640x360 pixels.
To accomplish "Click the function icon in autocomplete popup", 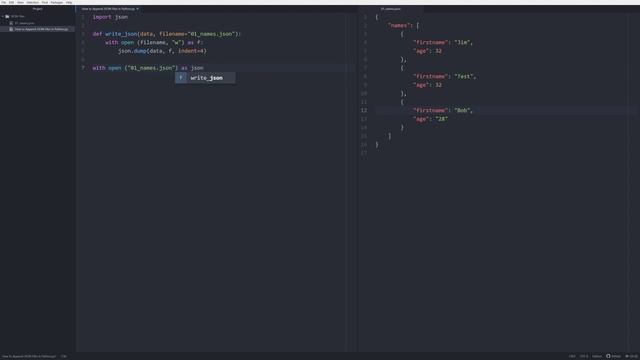I will 181,78.
